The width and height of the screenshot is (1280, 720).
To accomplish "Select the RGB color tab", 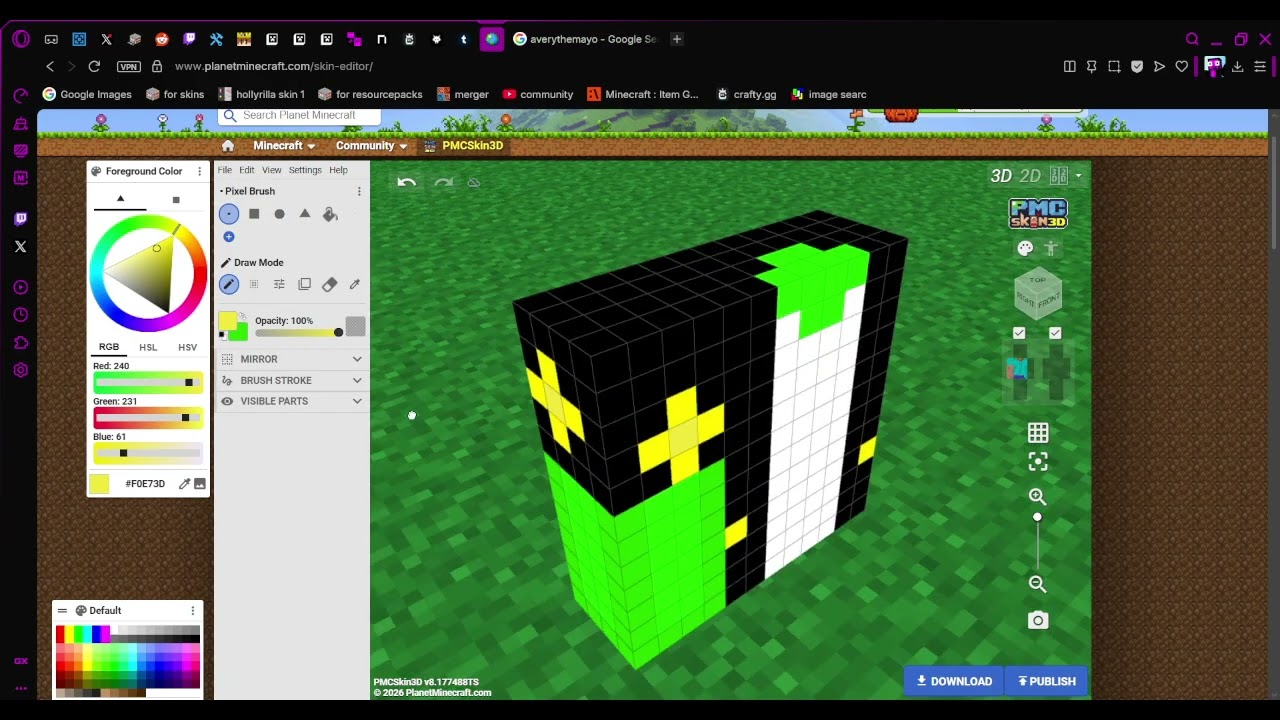I will coord(109,347).
